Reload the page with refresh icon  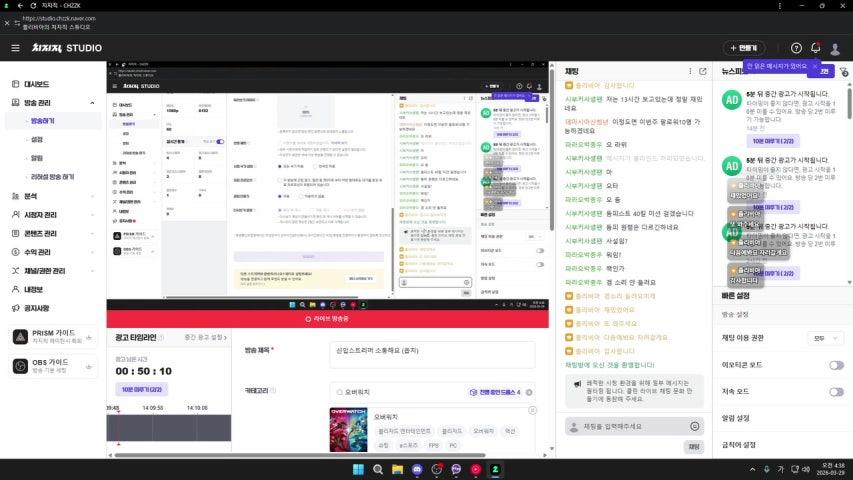(33, 5)
